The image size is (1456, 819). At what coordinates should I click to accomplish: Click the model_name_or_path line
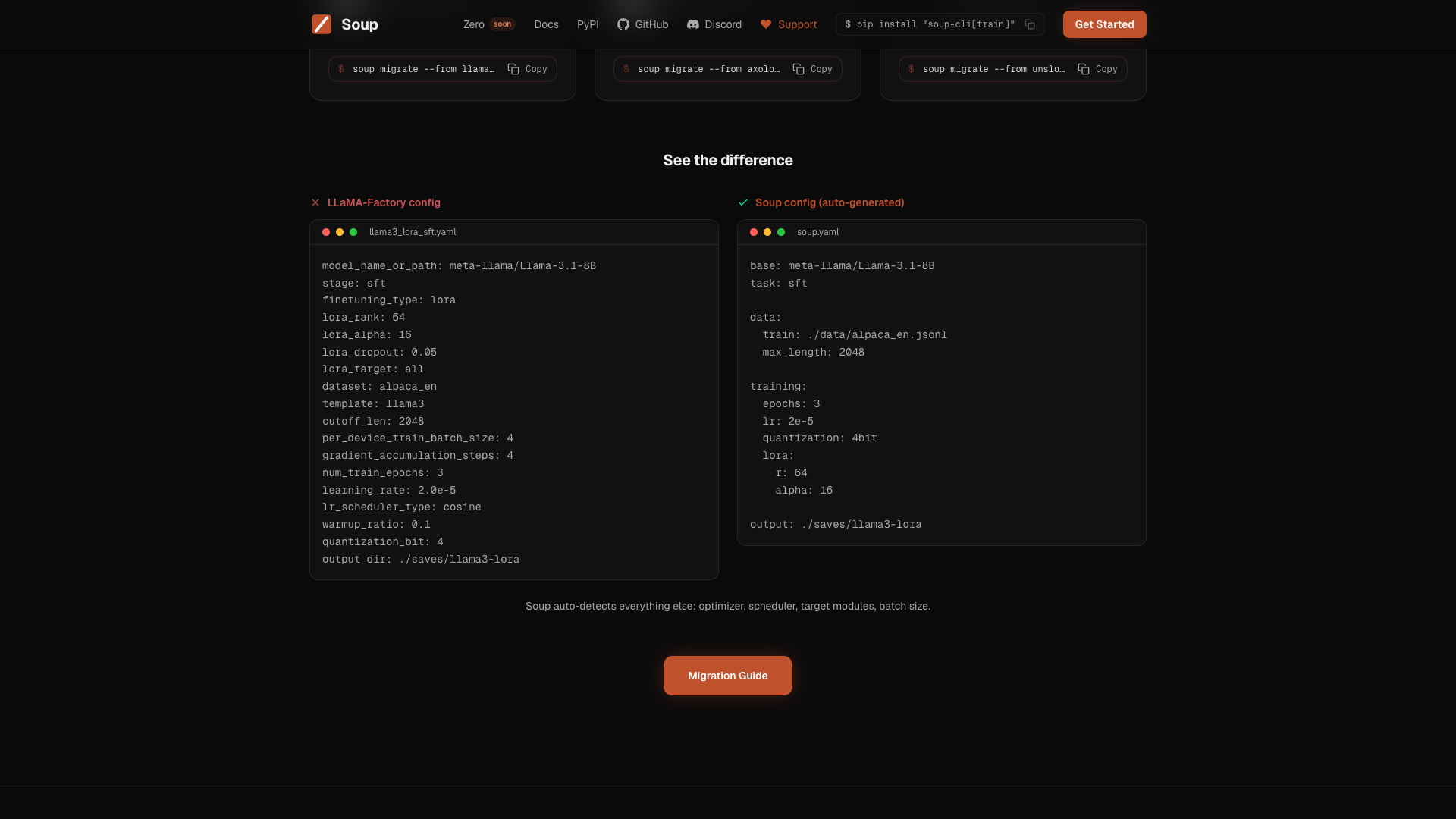[459, 266]
